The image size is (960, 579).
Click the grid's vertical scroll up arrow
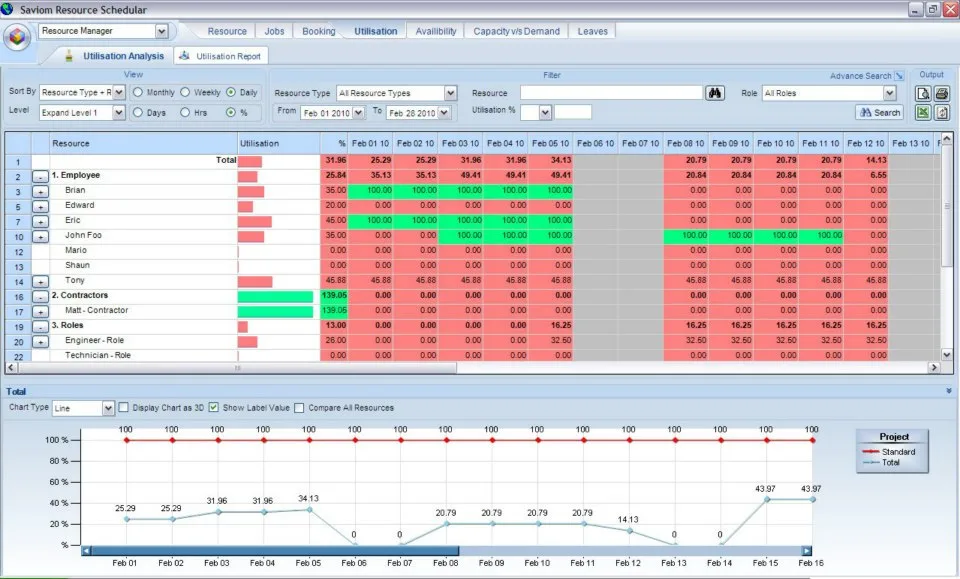click(947, 138)
